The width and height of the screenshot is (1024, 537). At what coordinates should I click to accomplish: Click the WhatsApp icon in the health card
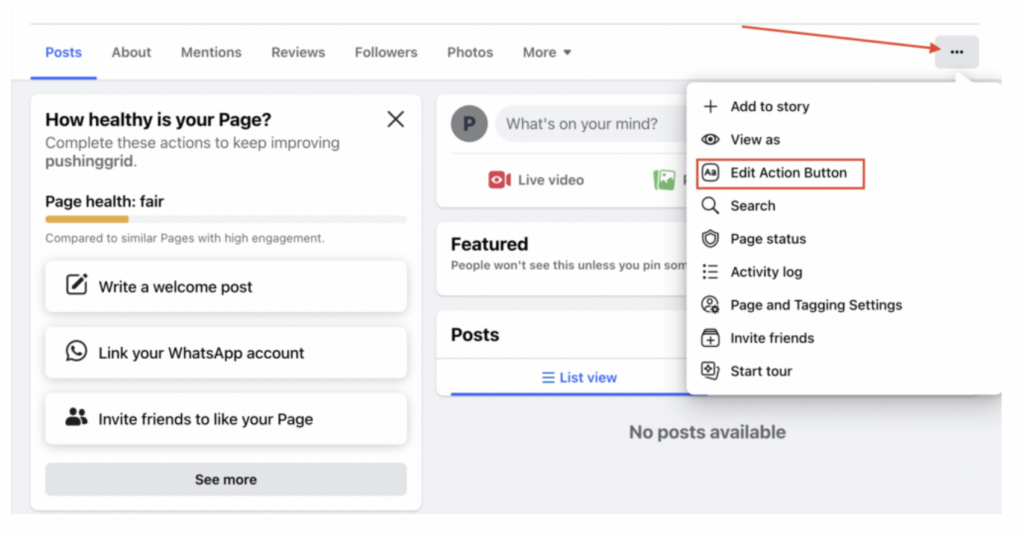[76, 352]
